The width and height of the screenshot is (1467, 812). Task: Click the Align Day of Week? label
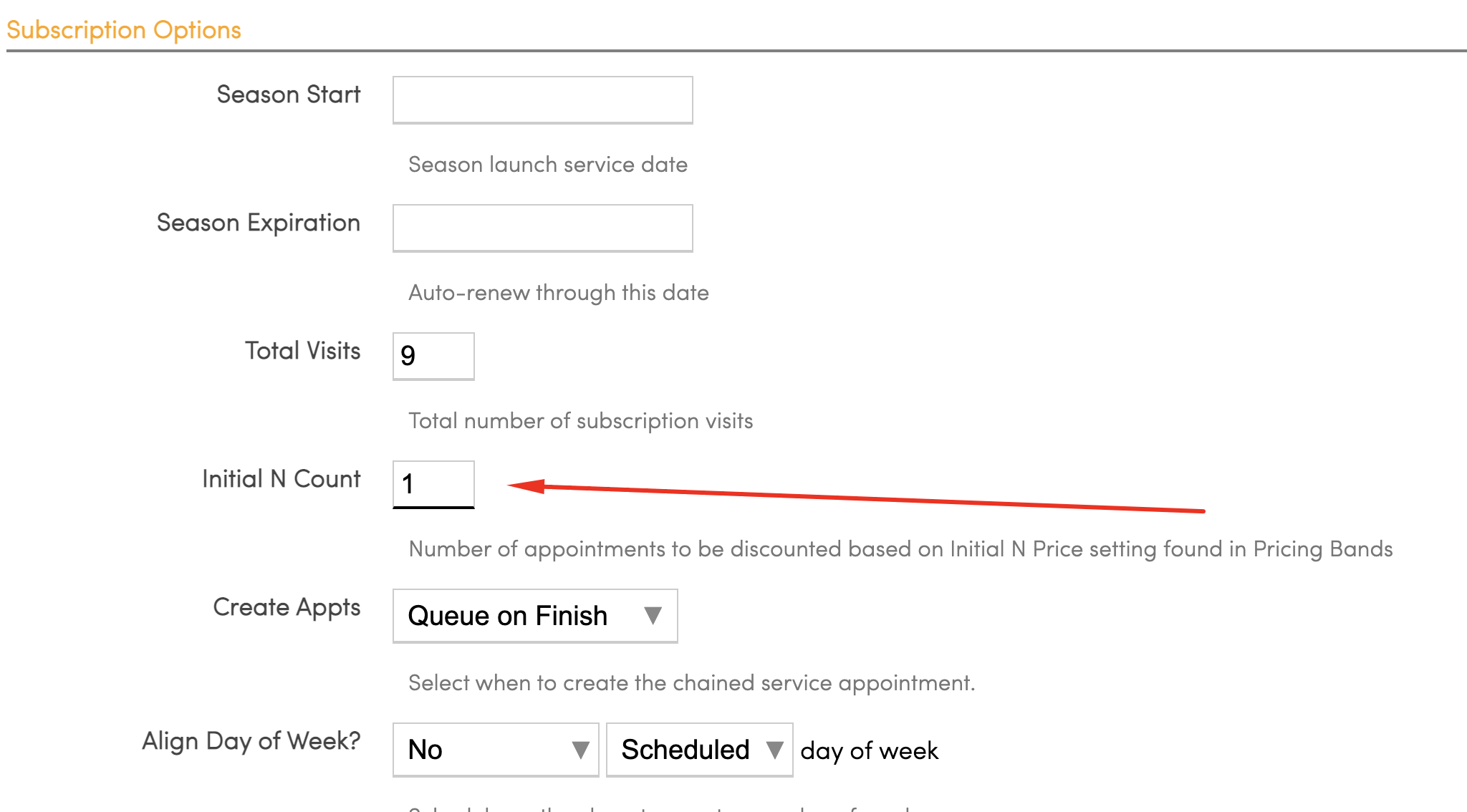(x=251, y=741)
